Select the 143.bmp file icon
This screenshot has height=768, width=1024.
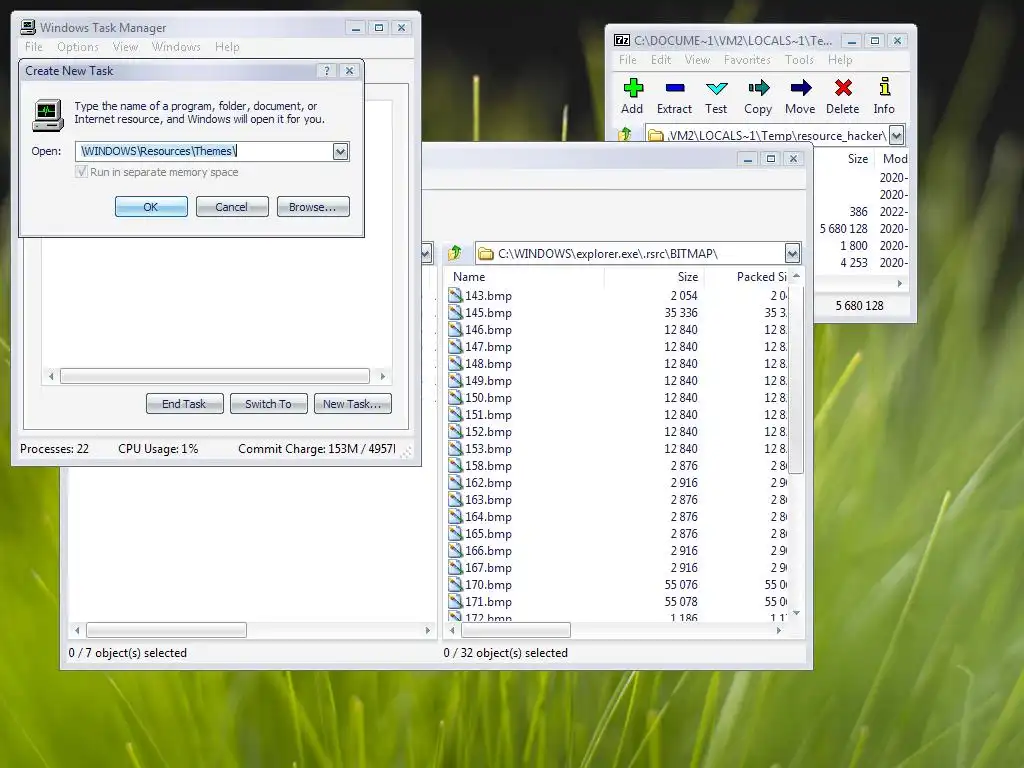coord(455,296)
